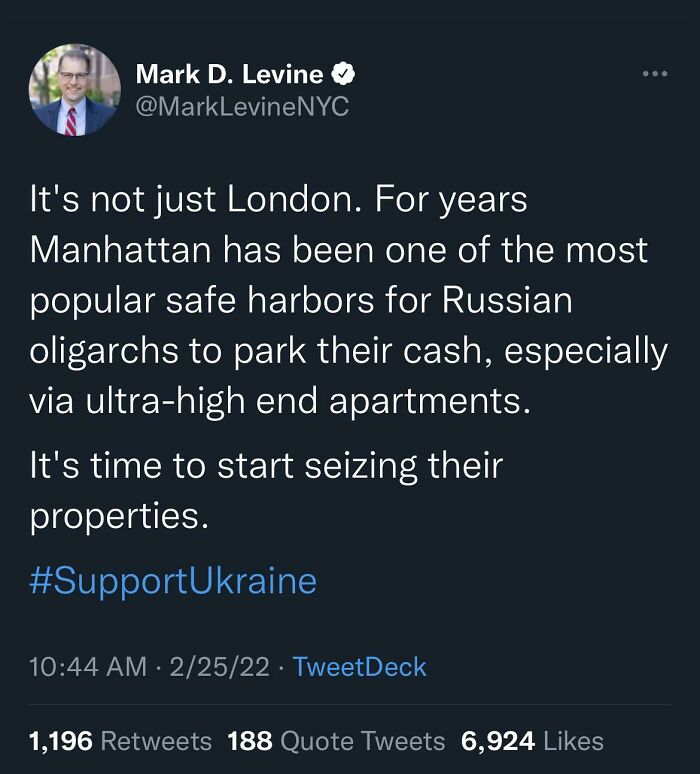The height and width of the screenshot is (774, 700).
Task: Click the line "It's time to start seizing their"
Action: point(266,466)
